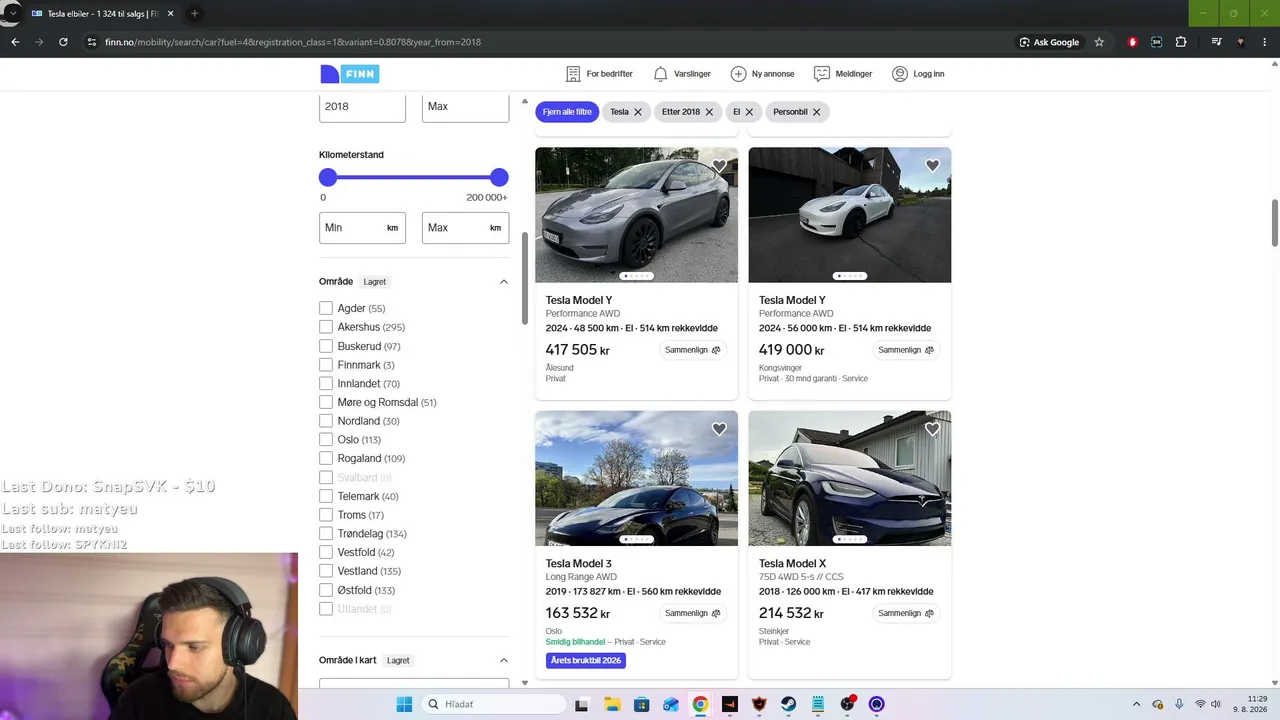Compare the 417 505 kr Model Y via Sammenlign
1280x720 pixels.
point(692,350)
